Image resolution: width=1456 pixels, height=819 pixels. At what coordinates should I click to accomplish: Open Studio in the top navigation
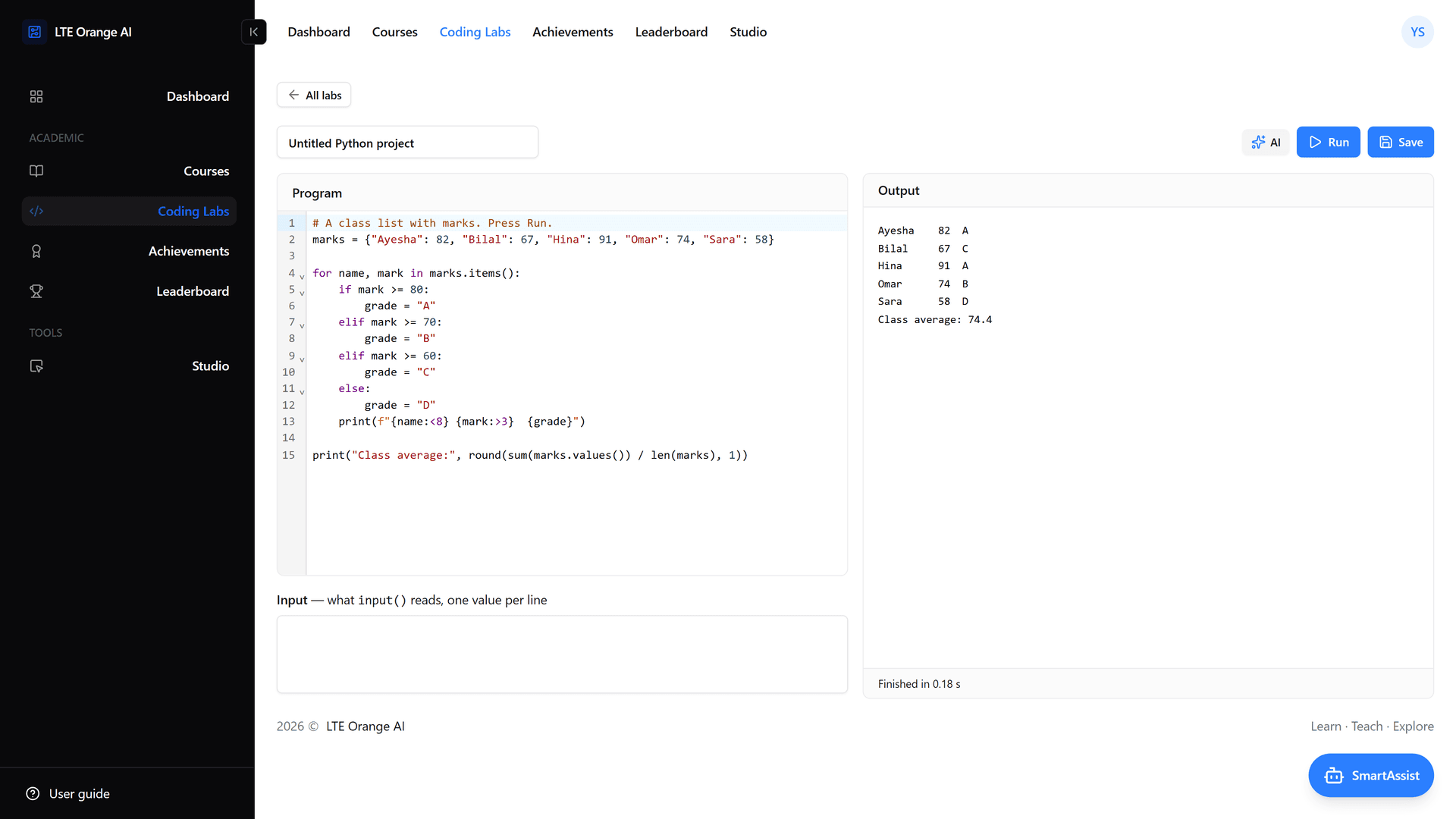pos(748,32)
